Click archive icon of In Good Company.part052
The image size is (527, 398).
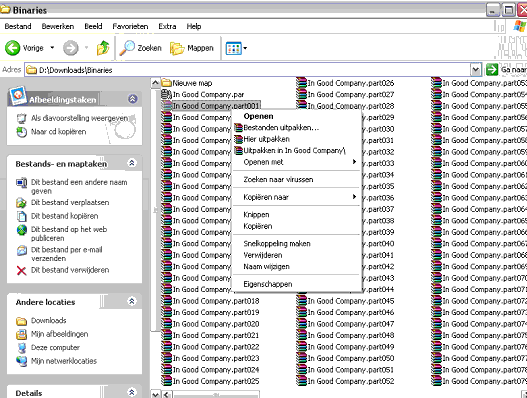[x=301, y=381]
